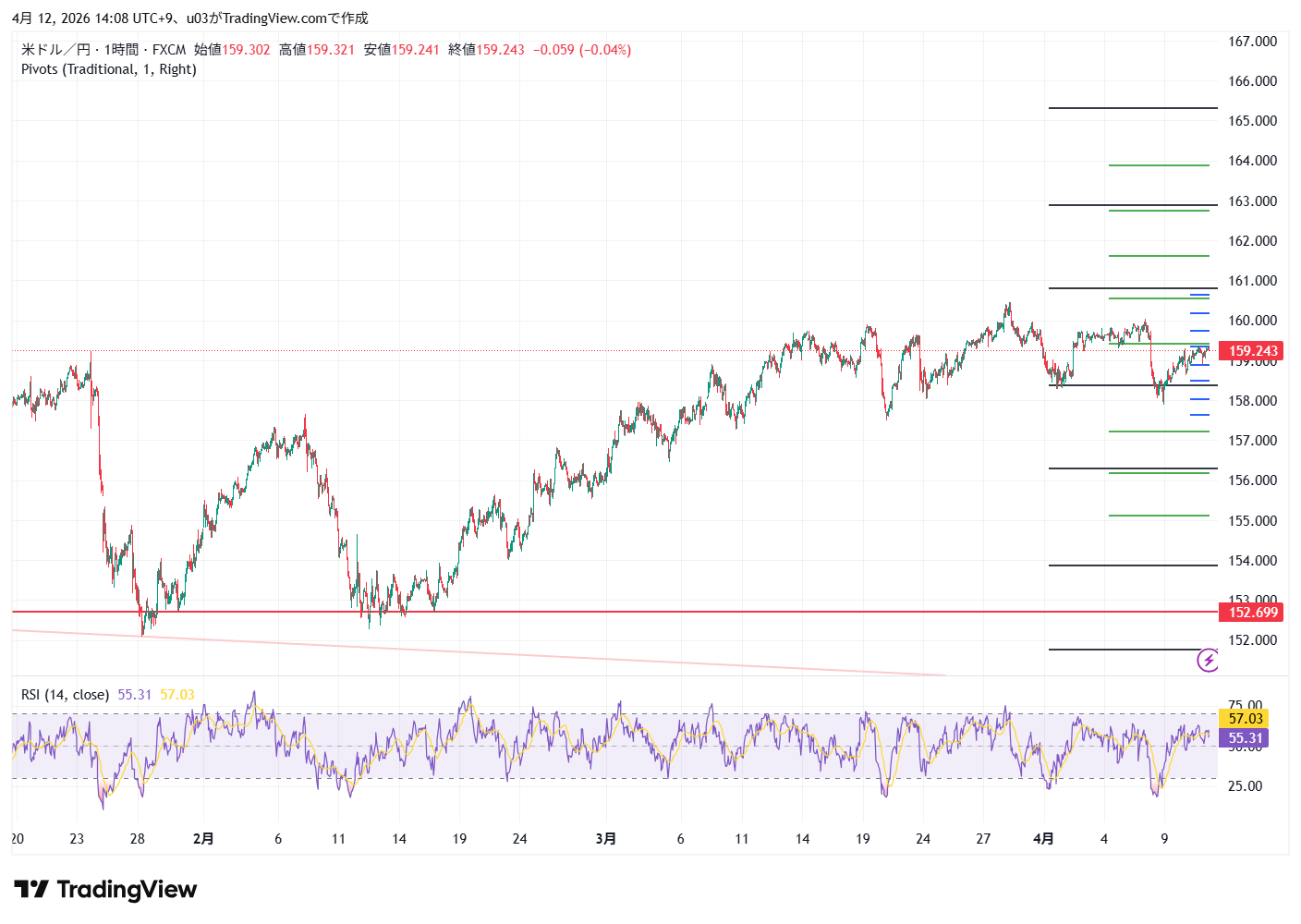The height and width of the screenshot is (924, 1301).
Task: Click the 75.00 level on RSI axis
Action: (1246, 705)
